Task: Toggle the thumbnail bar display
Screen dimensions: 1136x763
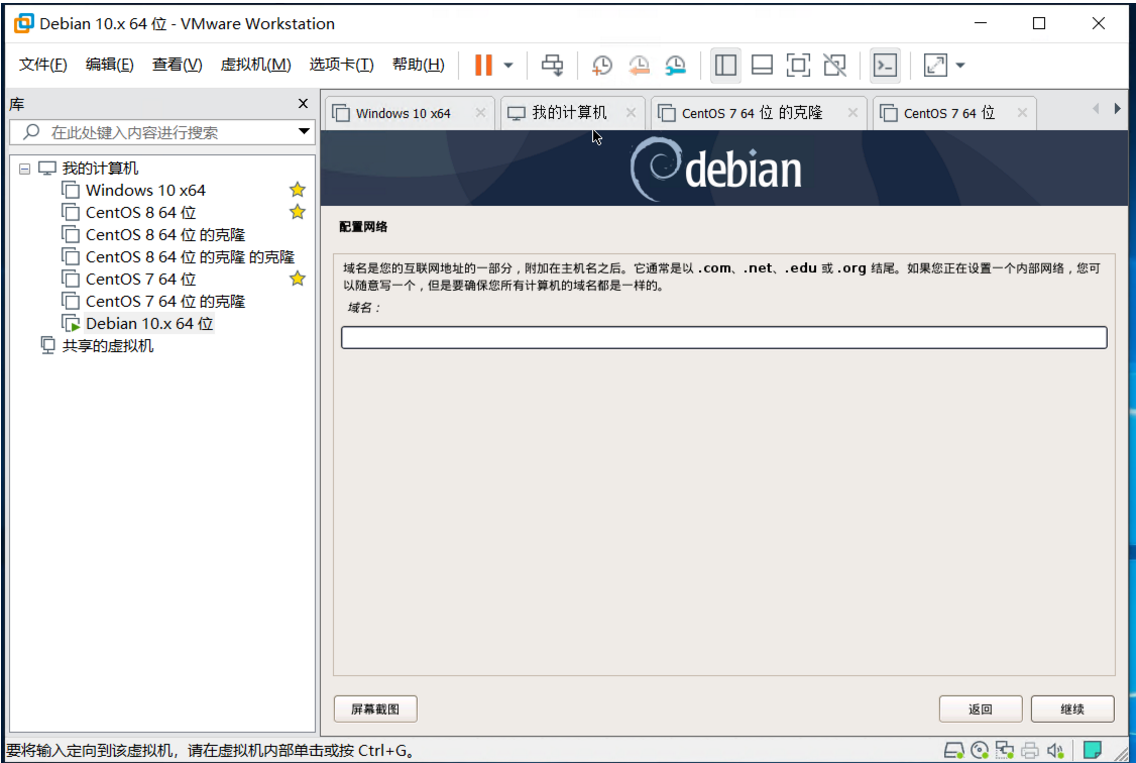Action: click(x=762, y=65)
